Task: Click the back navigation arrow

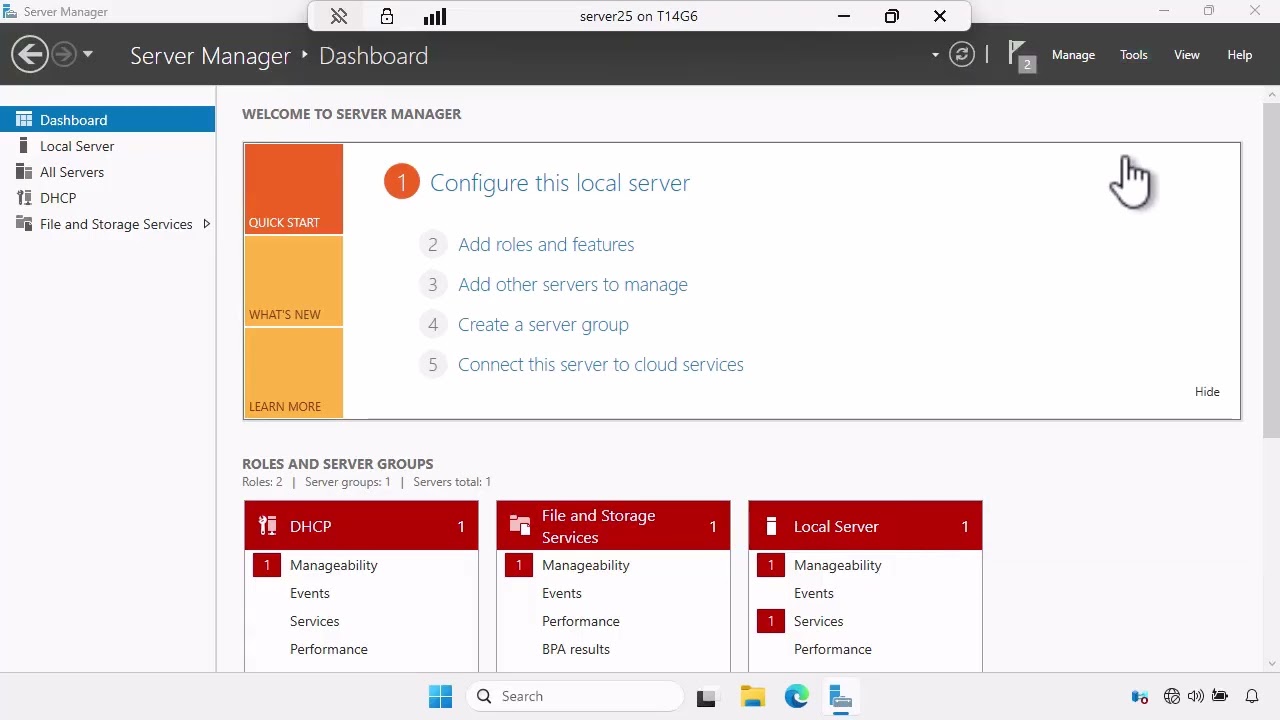Action: click(x=30, y=55)
